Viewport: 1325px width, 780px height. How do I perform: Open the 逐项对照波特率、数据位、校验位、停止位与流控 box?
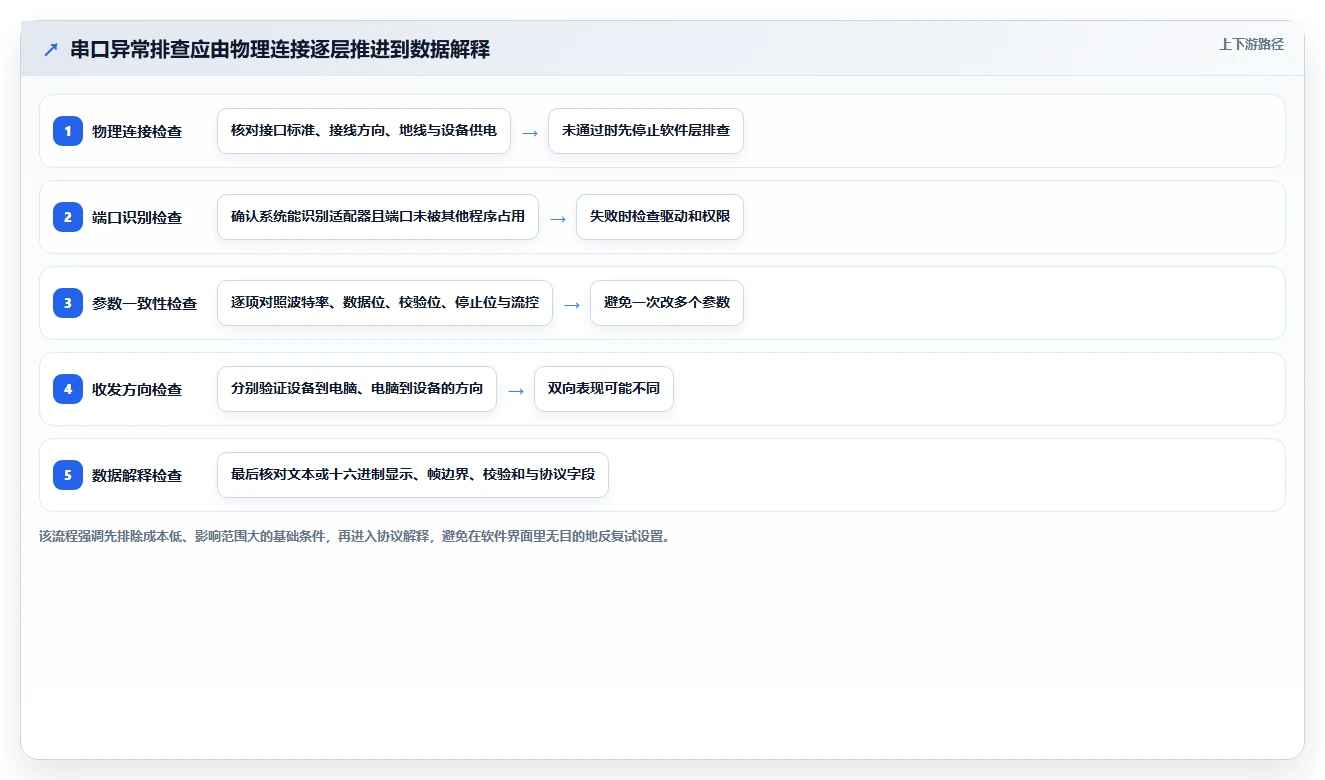(385, 303)
